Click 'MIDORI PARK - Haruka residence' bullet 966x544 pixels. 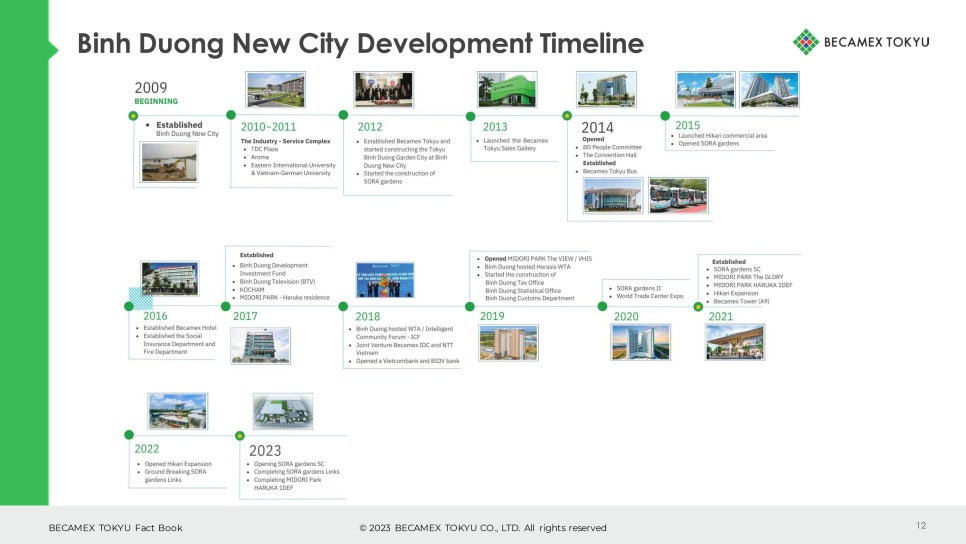tap(285, 298)
